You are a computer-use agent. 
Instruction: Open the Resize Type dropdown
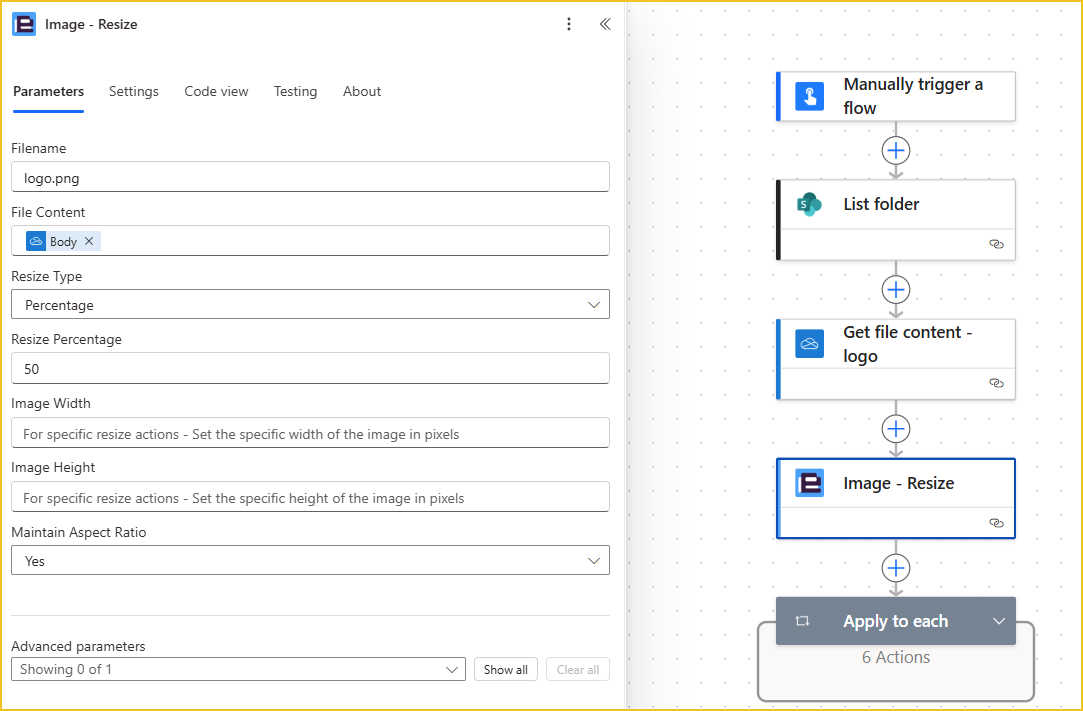coord(310,305)
